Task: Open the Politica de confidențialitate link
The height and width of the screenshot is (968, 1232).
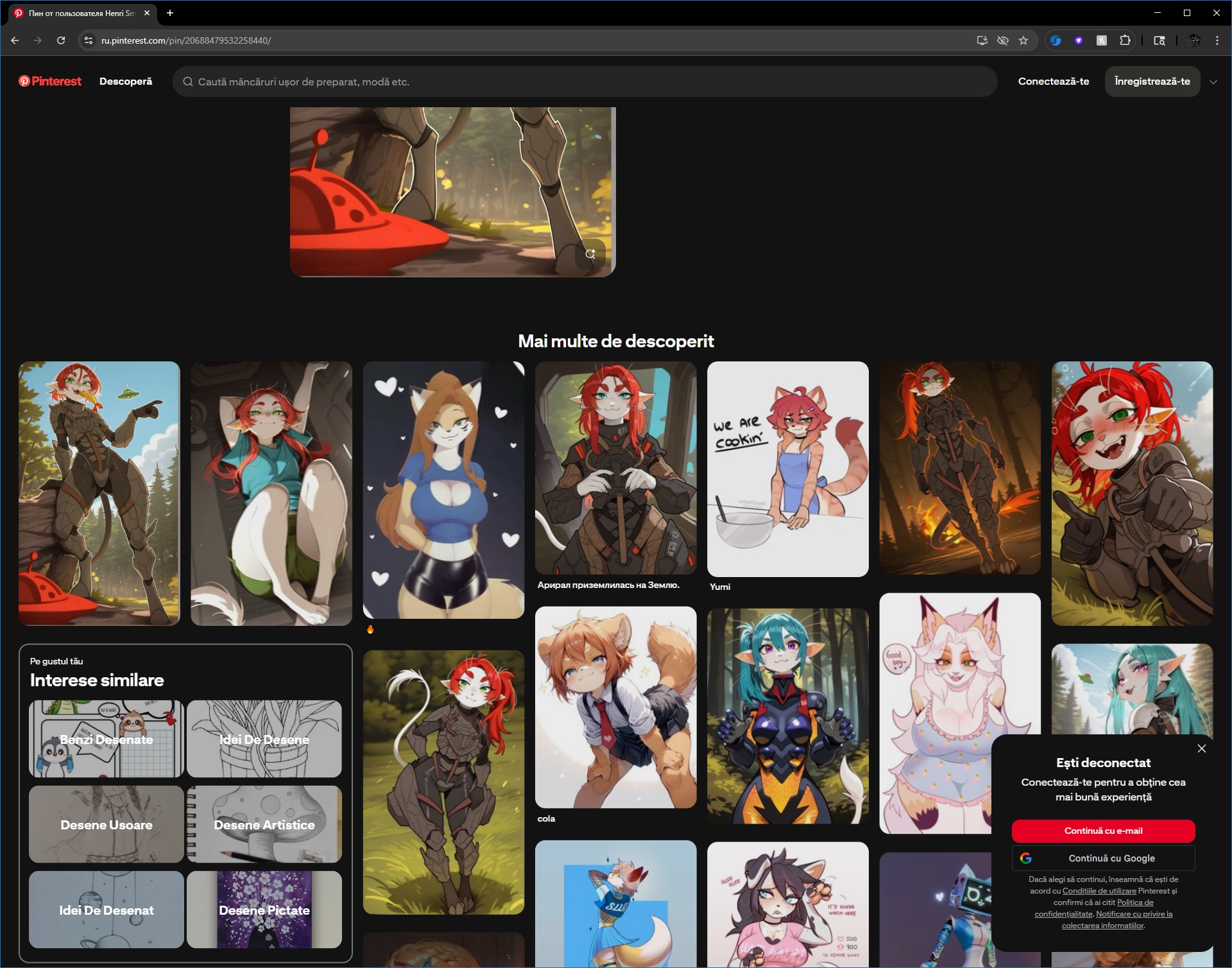Action: pos(1134,903)
